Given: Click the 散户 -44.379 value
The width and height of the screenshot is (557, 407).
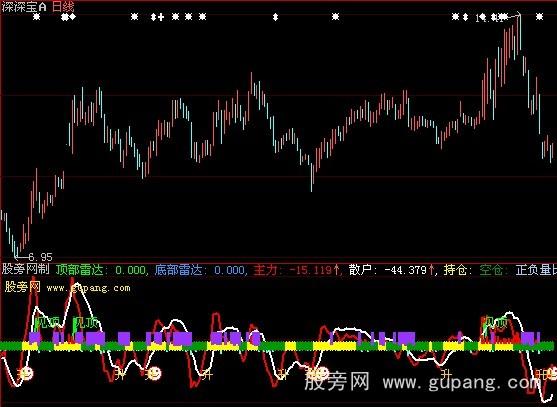Looking at the screenshot, I should point(391,270).
